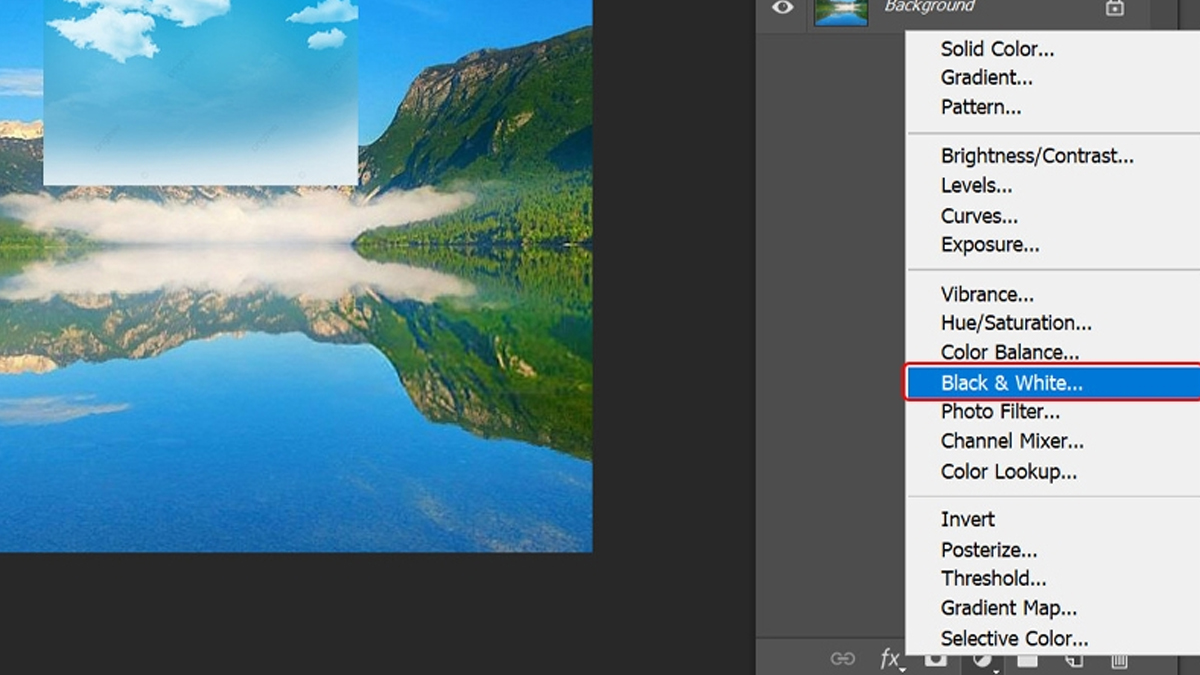Choose Black & White... from the menu

[1011, 383]
